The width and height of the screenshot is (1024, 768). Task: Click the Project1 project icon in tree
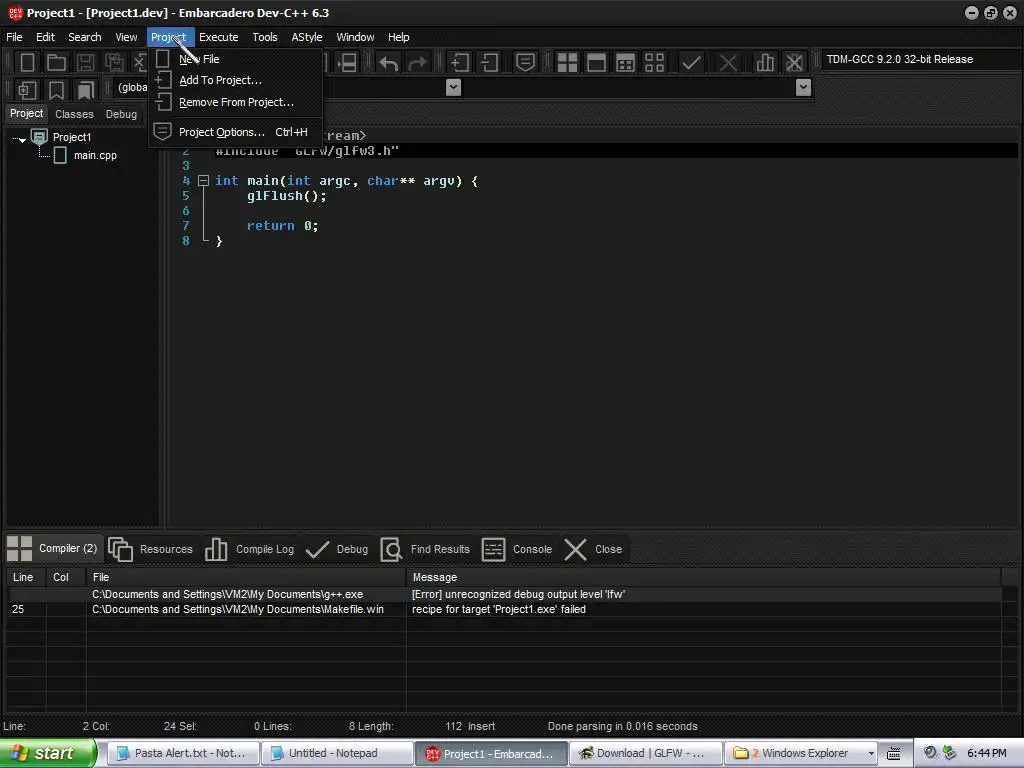(x=40, y=136)
